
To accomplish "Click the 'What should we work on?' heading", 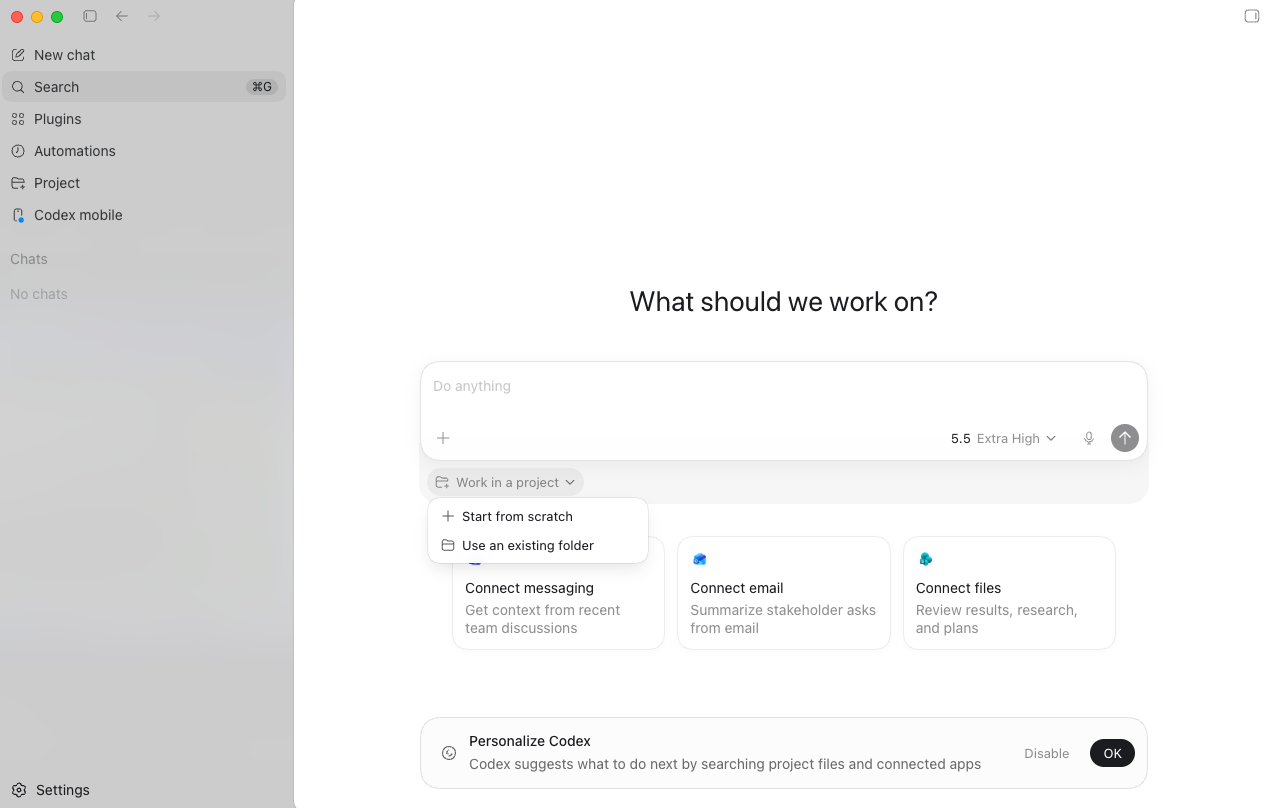I will coord(783,301).
